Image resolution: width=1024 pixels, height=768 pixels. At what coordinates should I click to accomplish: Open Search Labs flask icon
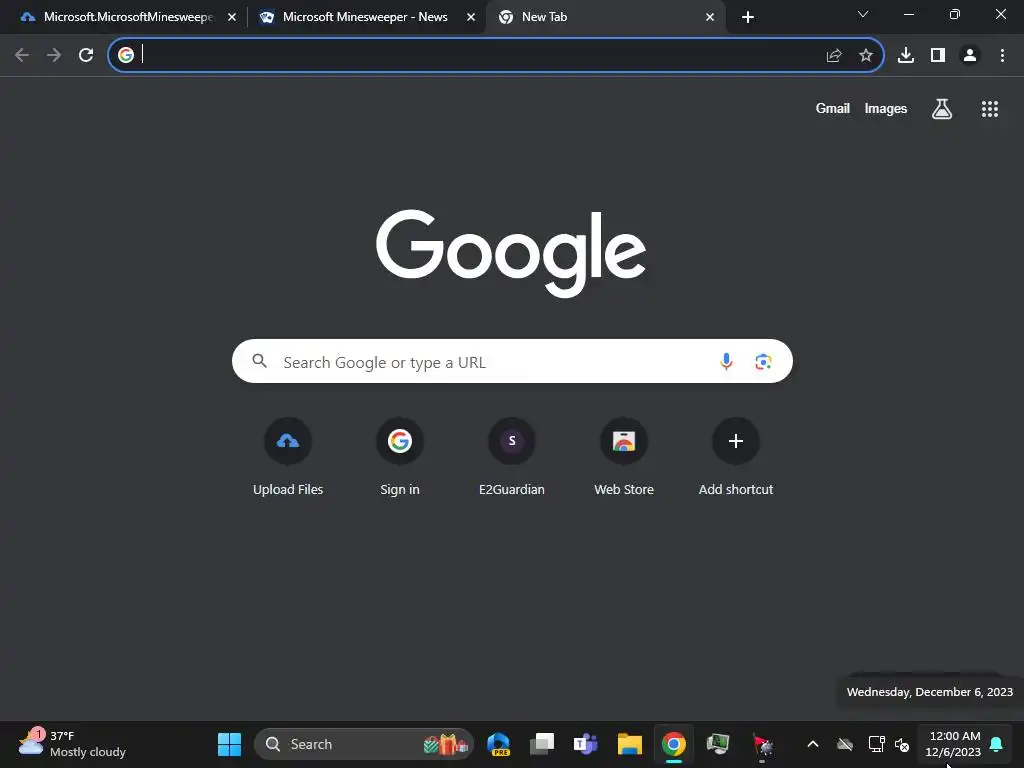click(x=942, y=109)
